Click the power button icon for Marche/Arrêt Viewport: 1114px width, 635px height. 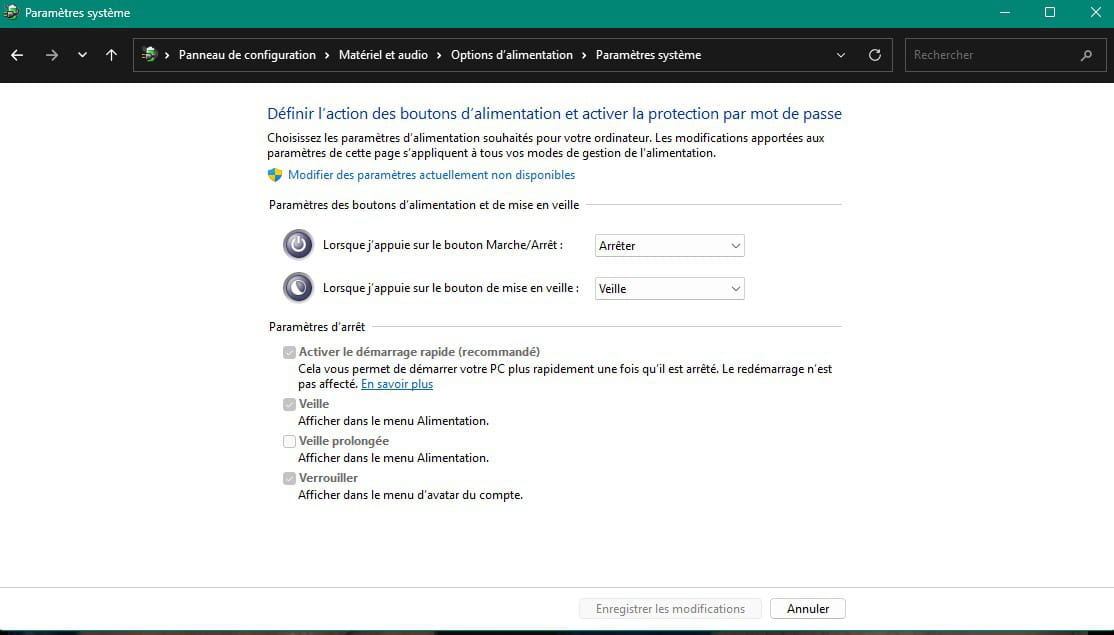(298, 245)
